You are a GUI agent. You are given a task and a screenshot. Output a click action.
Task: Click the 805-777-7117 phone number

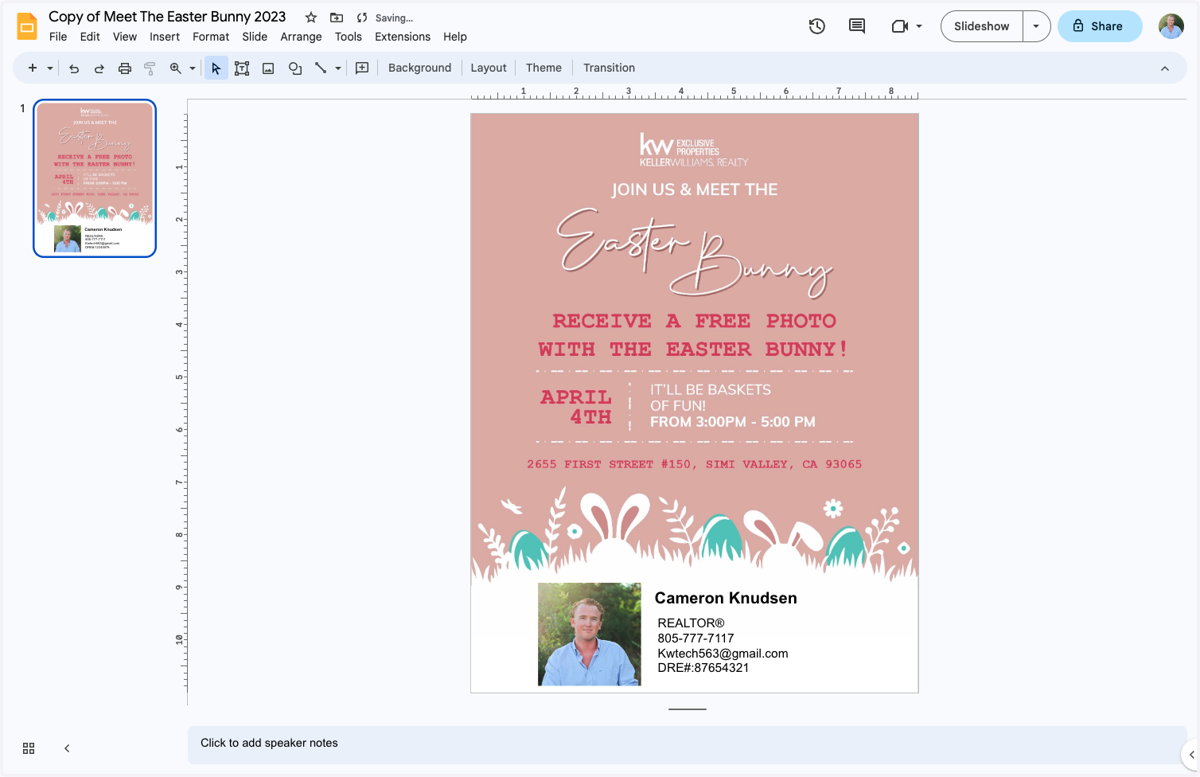696,638
